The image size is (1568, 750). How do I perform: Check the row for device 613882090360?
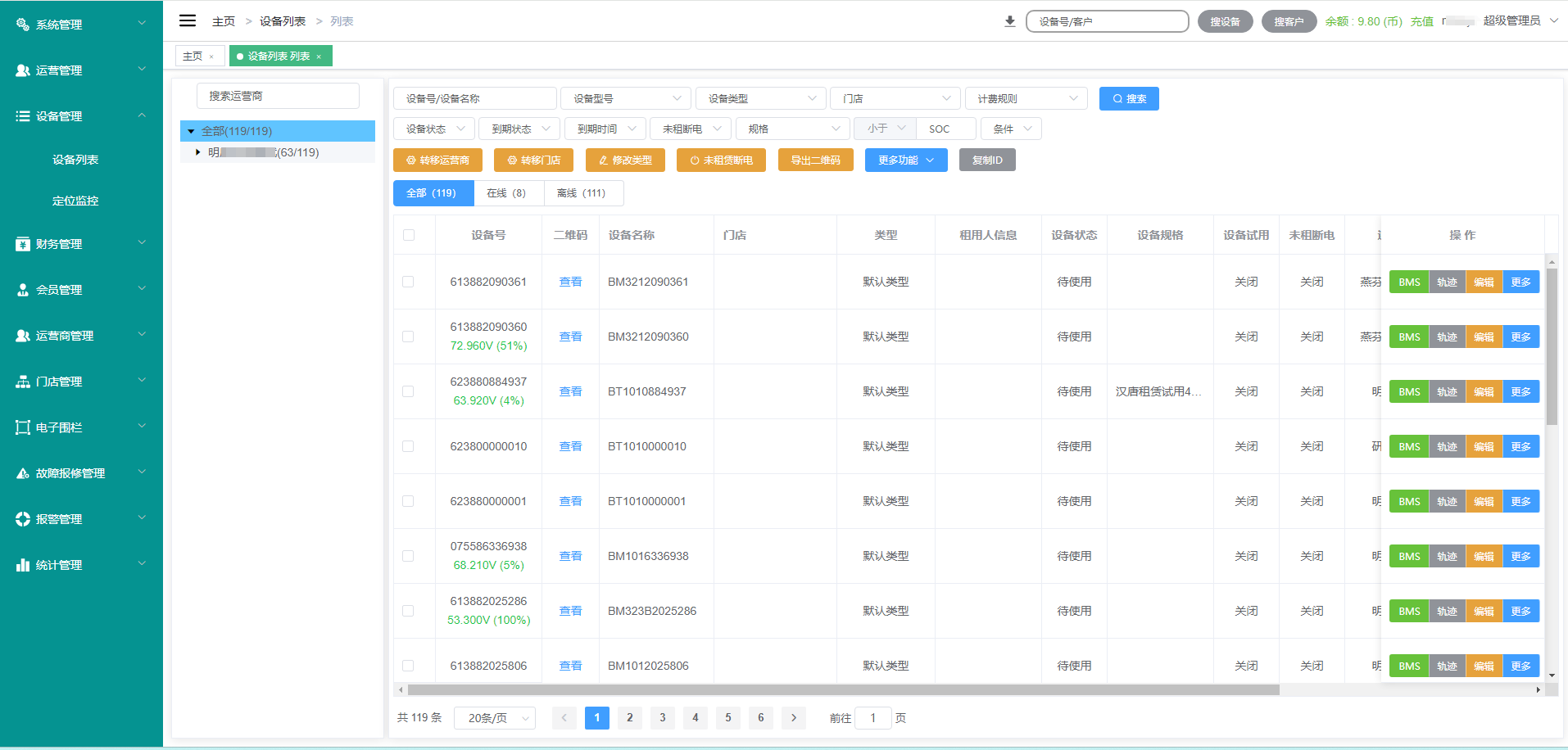tap(408, 337)
